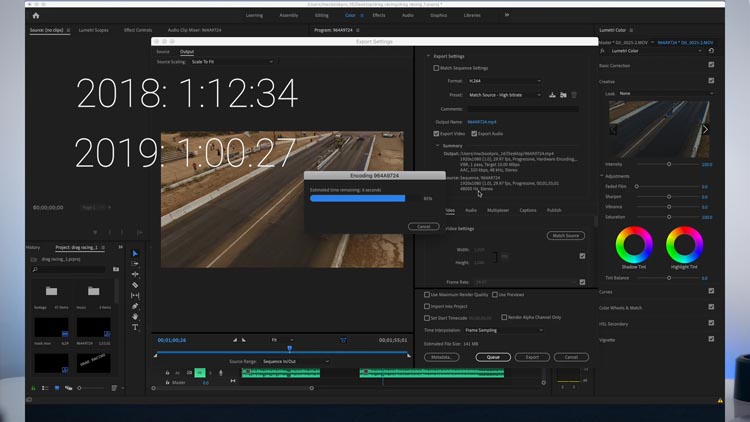Viewport: 750px width, 422px height.
Task: Open the Time Interpolation Frame Sampling dropdown
Action: pyautogui.click(x=504, y=330)
